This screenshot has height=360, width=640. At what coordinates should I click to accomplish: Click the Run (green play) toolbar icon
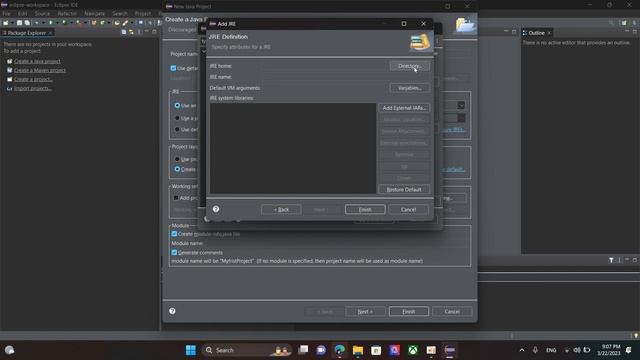click(51, 23)
